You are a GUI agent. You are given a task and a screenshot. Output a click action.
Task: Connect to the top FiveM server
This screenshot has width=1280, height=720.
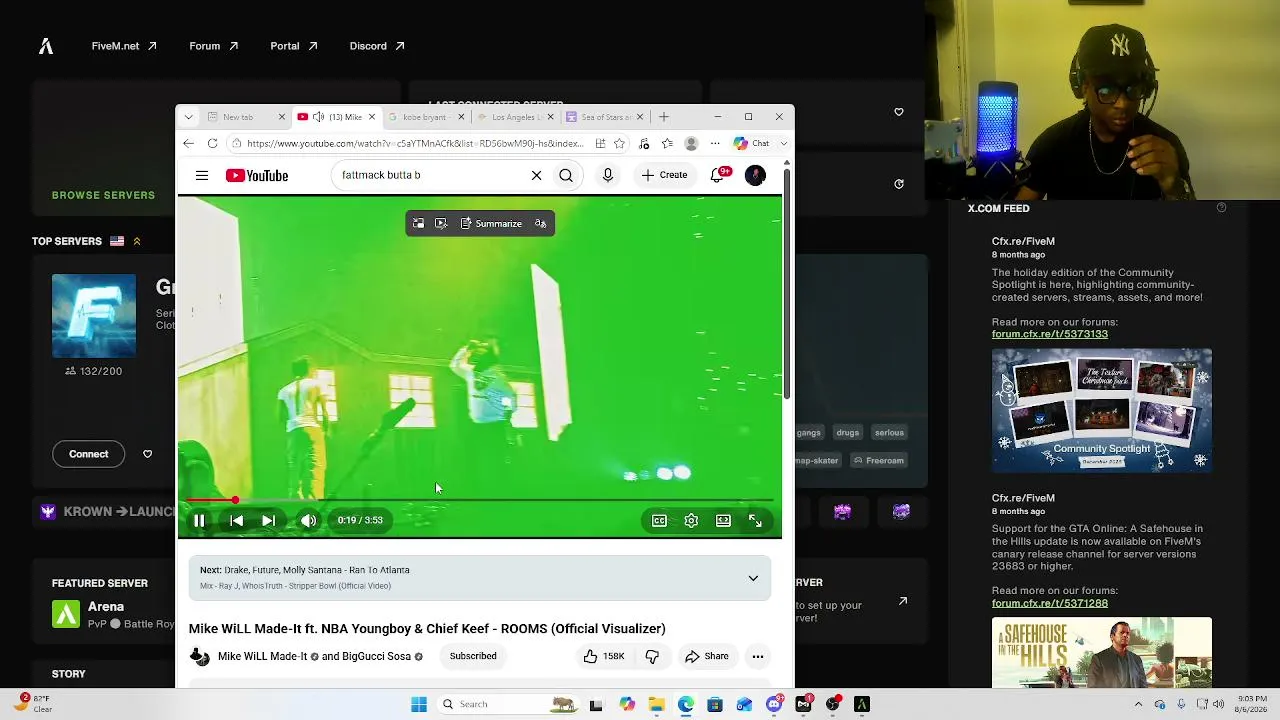click(x=89, y=454)
